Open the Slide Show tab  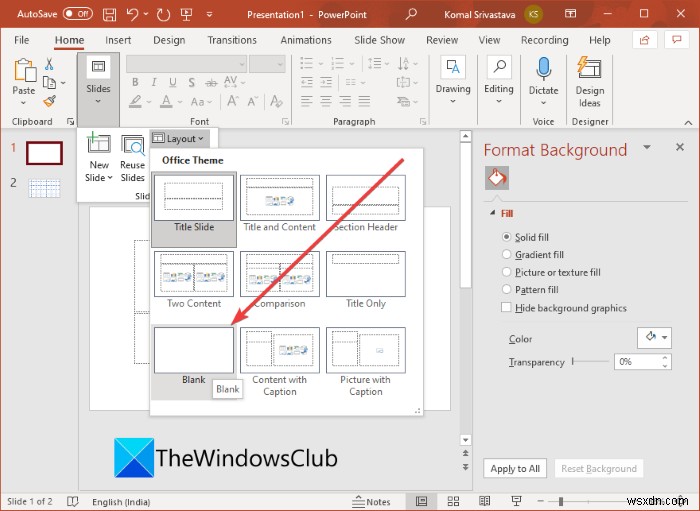[379, 40]
